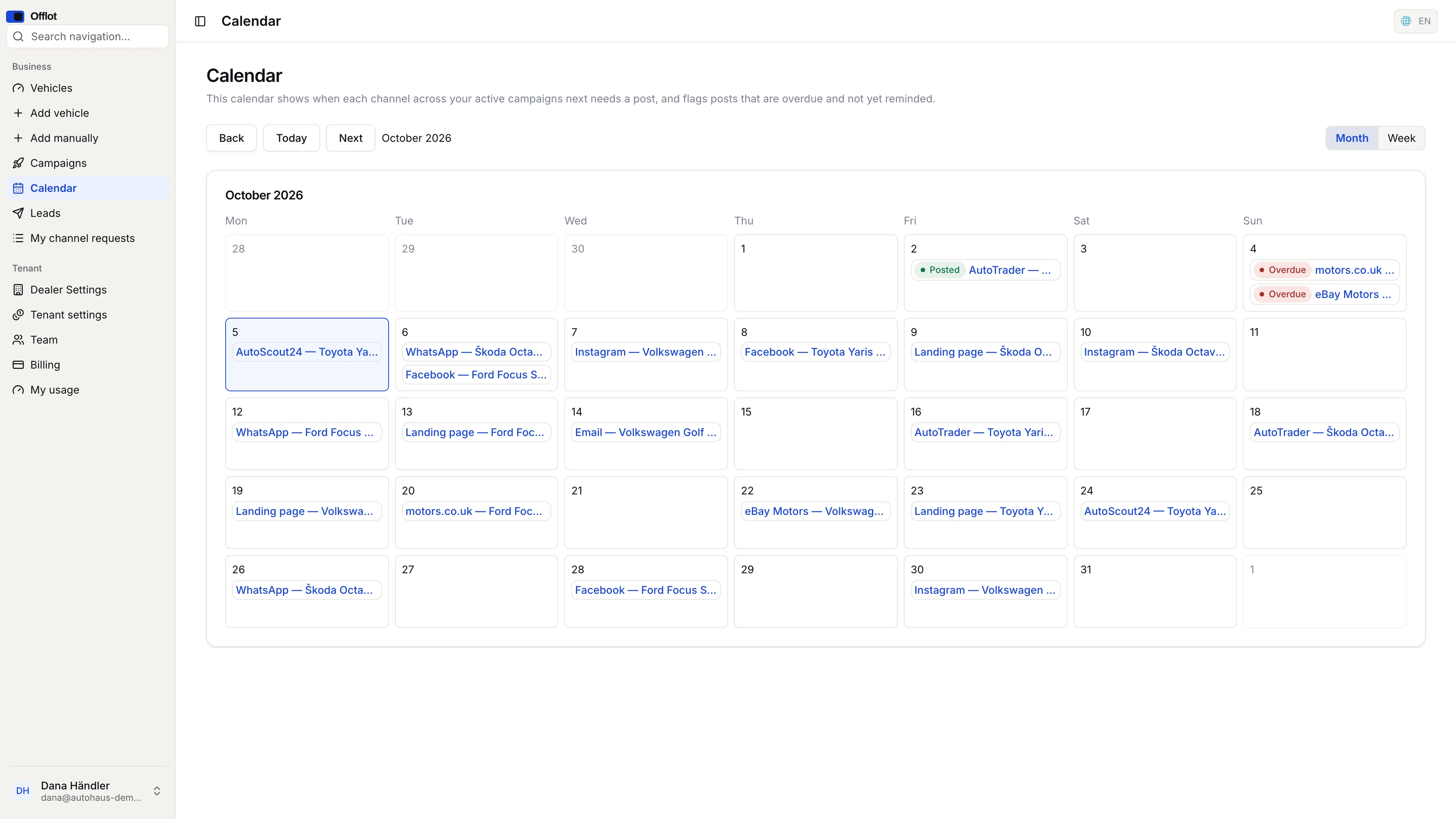
Task: Open the Facebook — Toyota Yaris event
Action: [815, 352]
